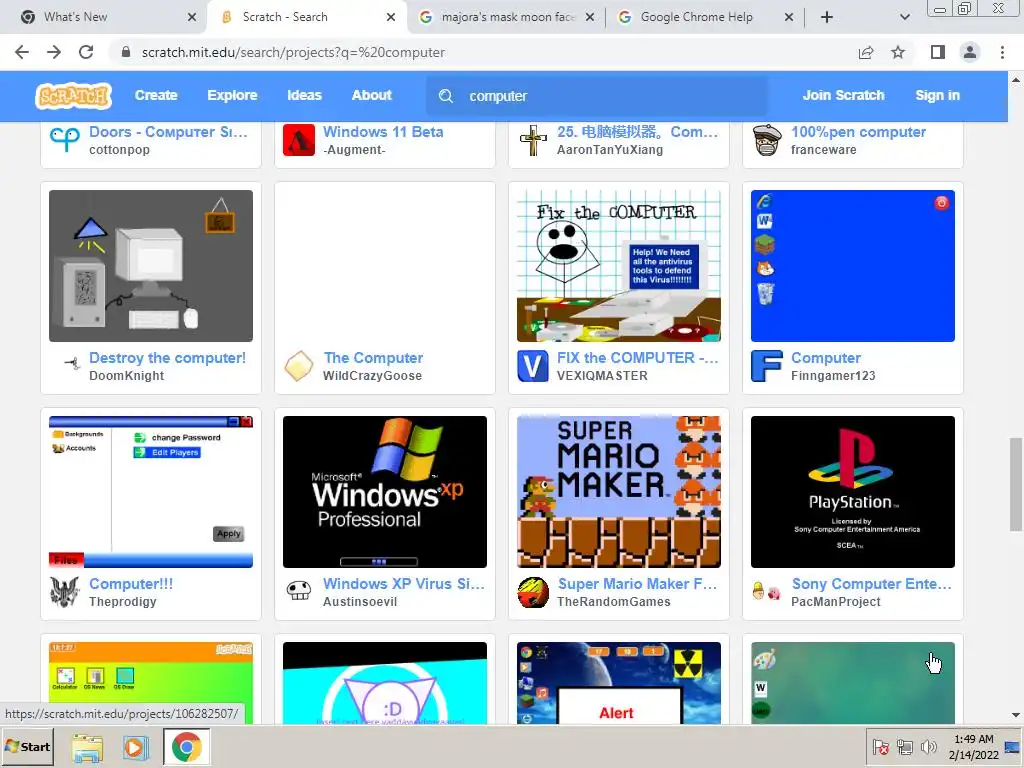The height and width of the screenshot is (768, 1024).
Task: Click the Join Scratch link
Action: [843, 95]
